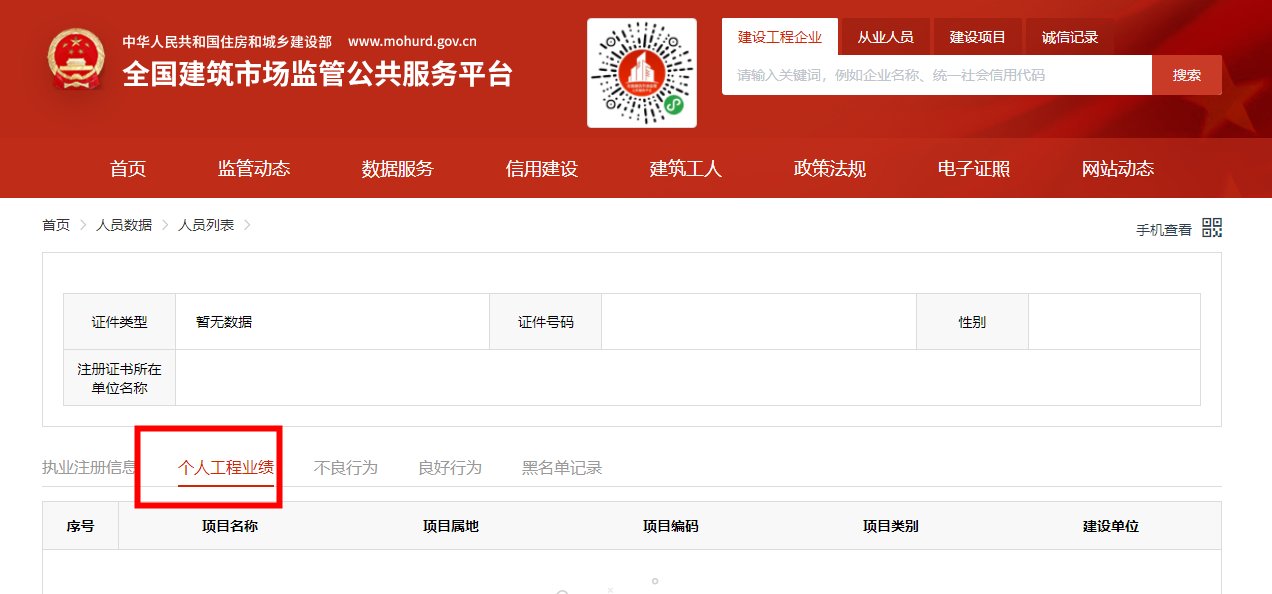
Task: Select the 建设工程企业 search tab
Action: coord(779,36)
